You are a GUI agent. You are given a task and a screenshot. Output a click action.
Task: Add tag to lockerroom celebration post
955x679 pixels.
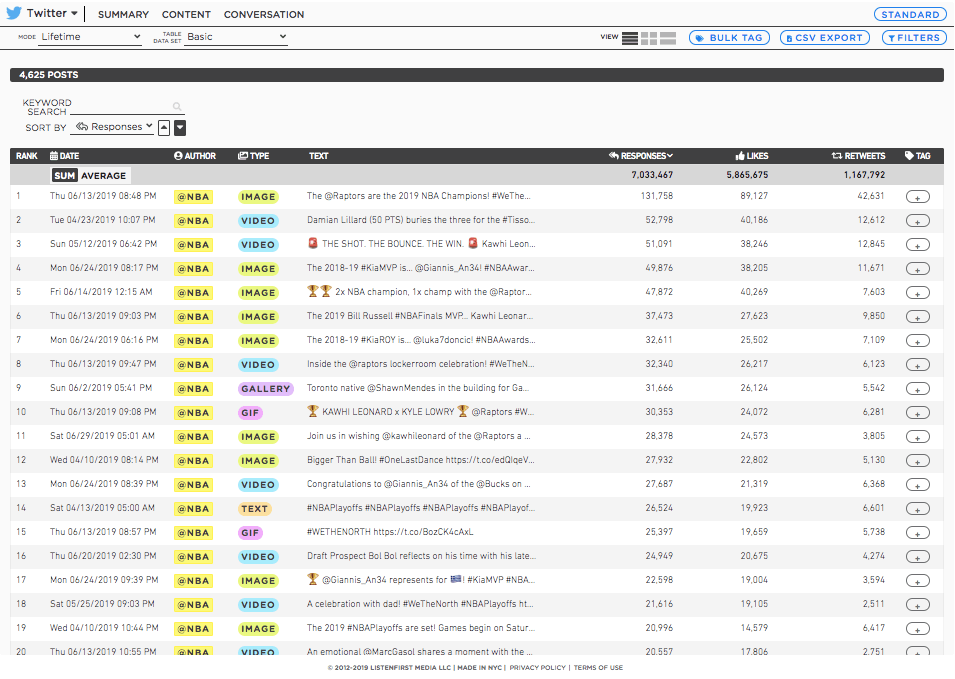coord(918,365)
